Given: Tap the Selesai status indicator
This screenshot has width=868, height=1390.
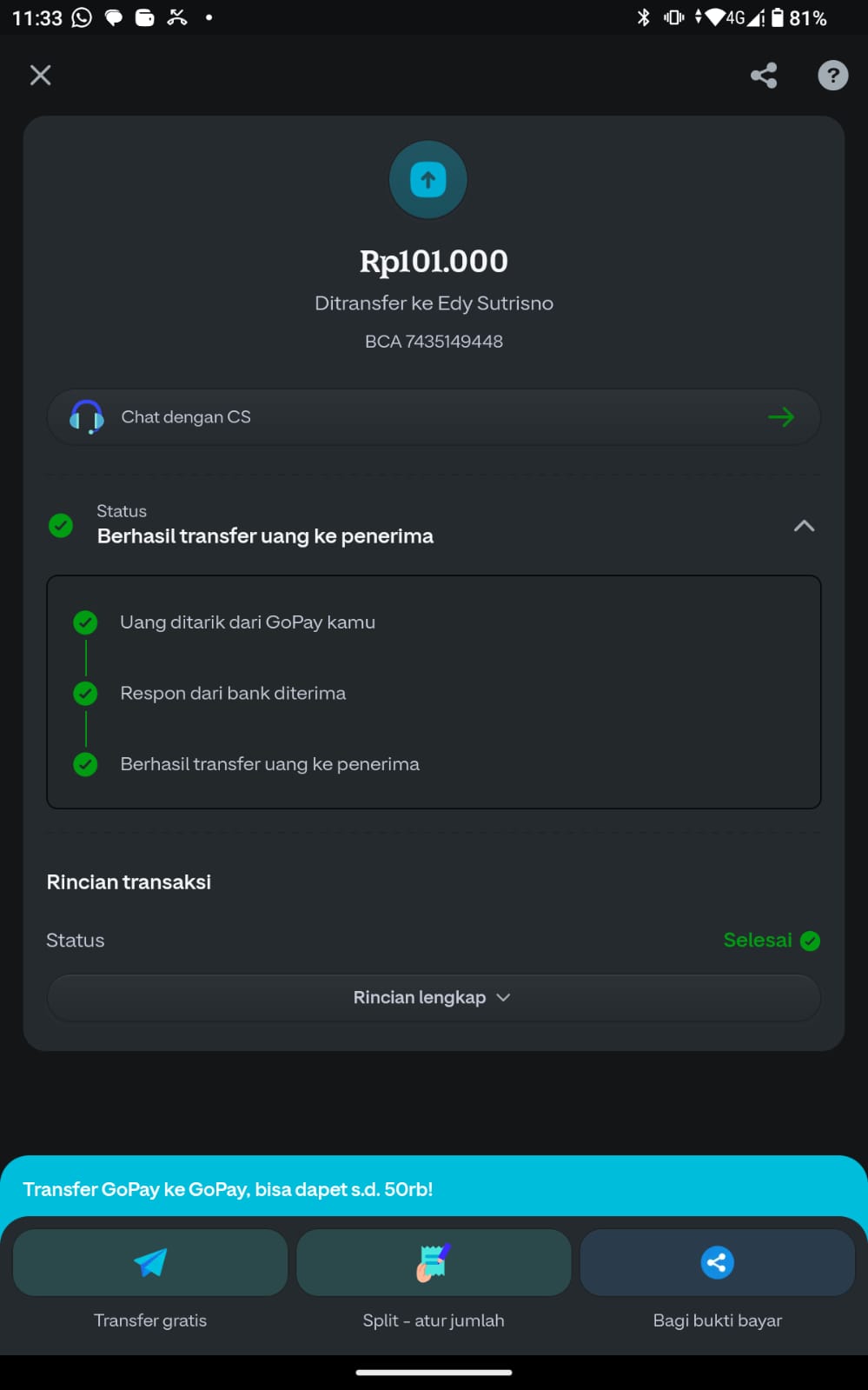Looking at the screenshot, I should 772,941.
